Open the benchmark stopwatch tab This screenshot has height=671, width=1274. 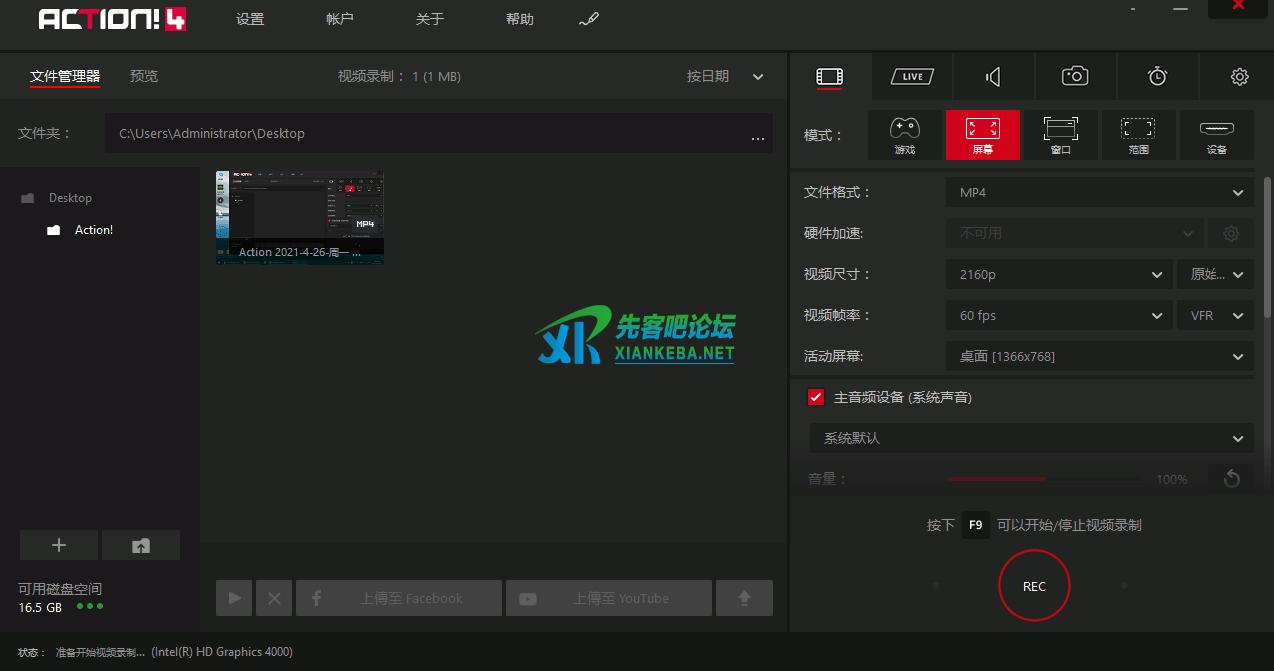pyautogui.click(x=1157, y=77)
